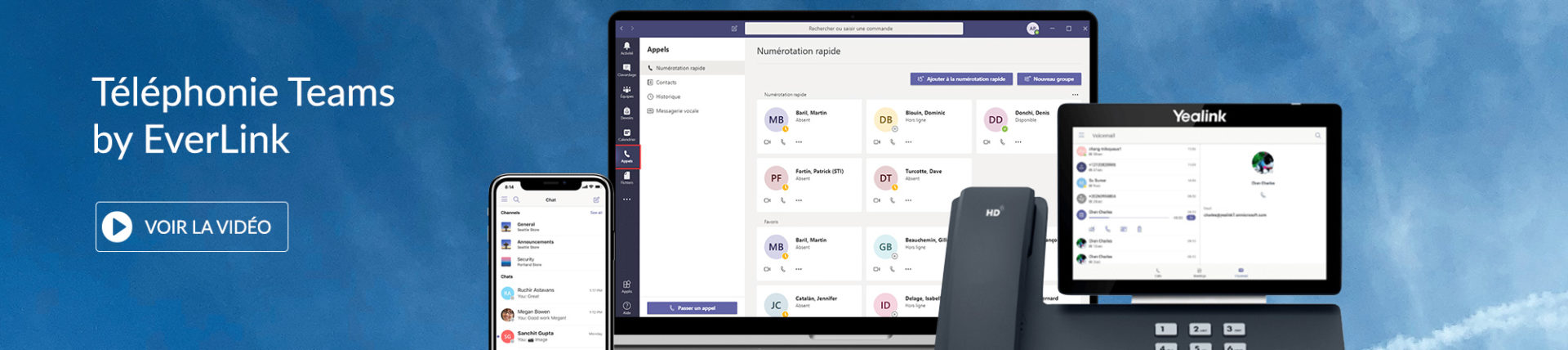
Task: Open the Aide help icon in sidebar
Action: tap(626, 307)
